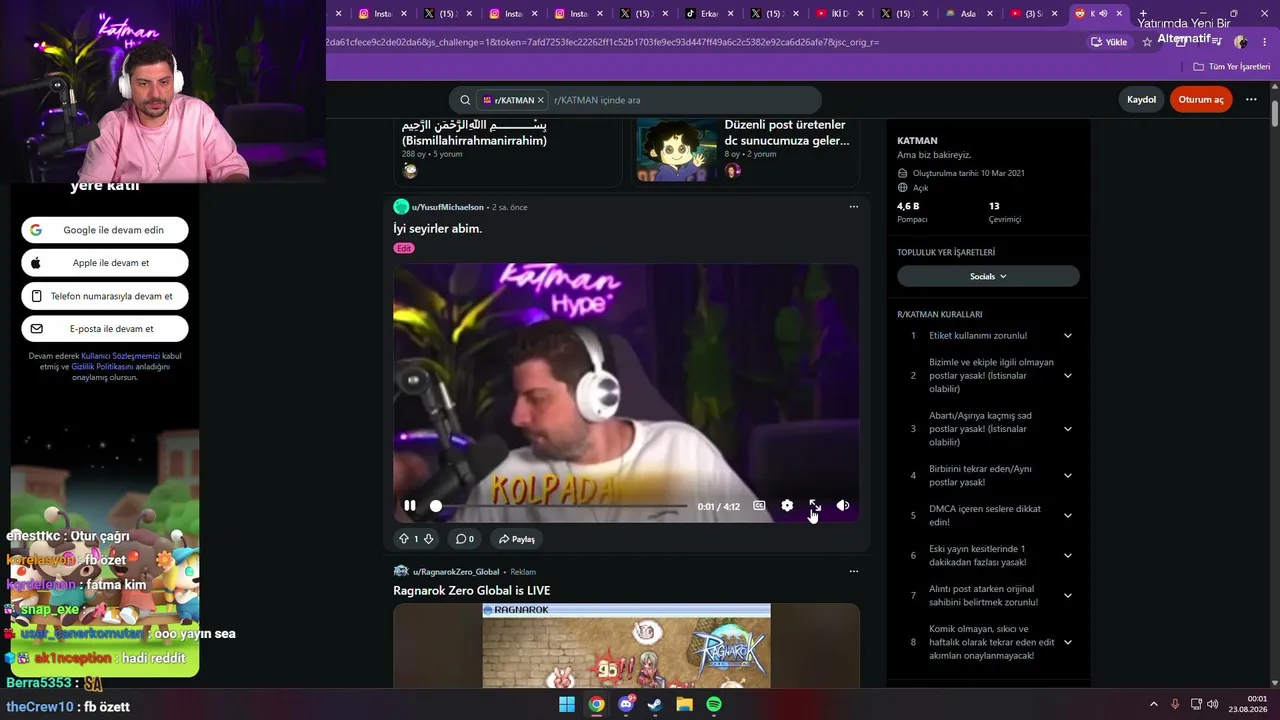Open Google Chrome from the taskbar
1280x720 pixels.
click(x=596, y=704)
